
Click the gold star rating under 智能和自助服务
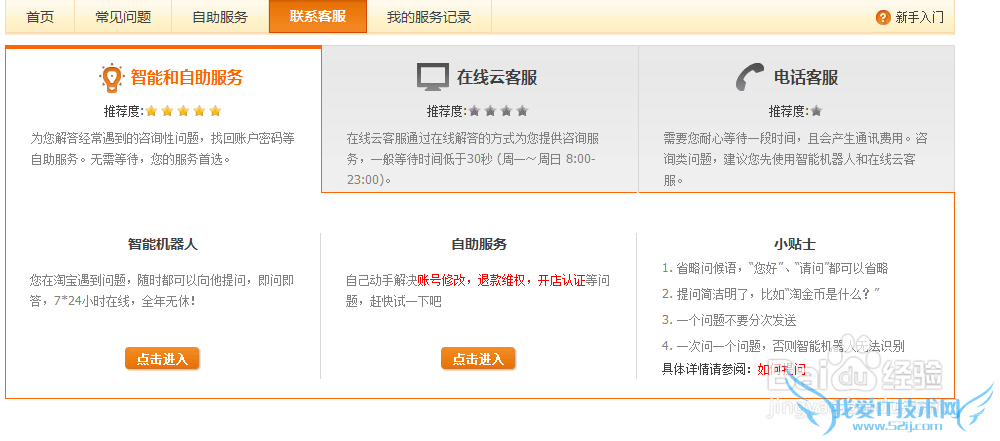click(183, 111)
